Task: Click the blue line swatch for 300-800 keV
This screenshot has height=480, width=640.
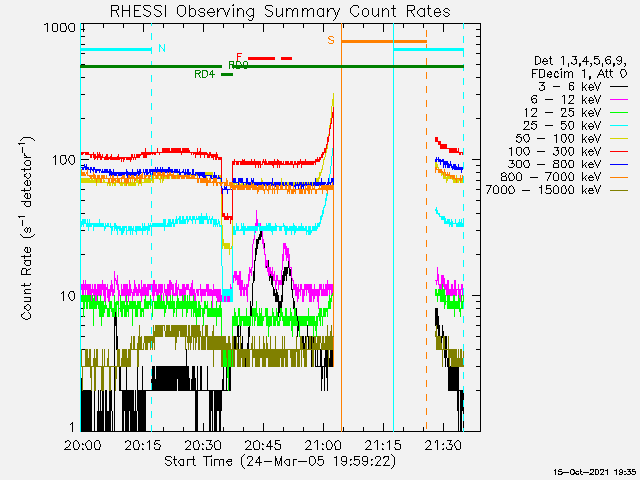Action: (x=619, y=164)
